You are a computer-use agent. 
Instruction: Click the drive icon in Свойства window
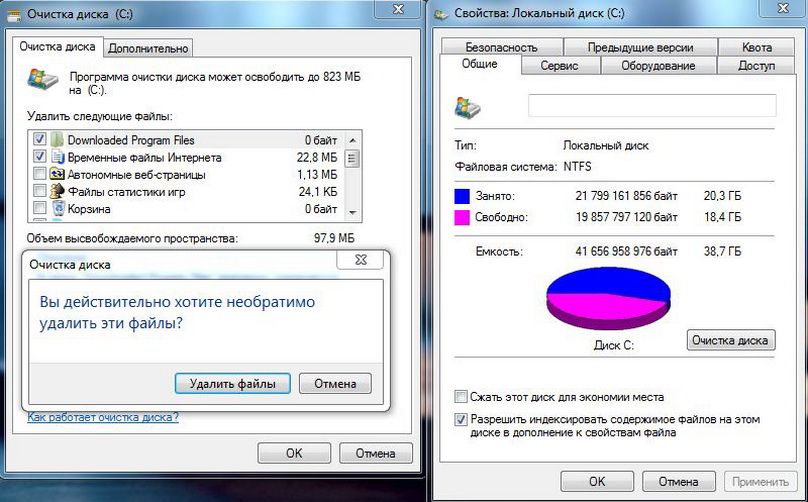(467, 108)
